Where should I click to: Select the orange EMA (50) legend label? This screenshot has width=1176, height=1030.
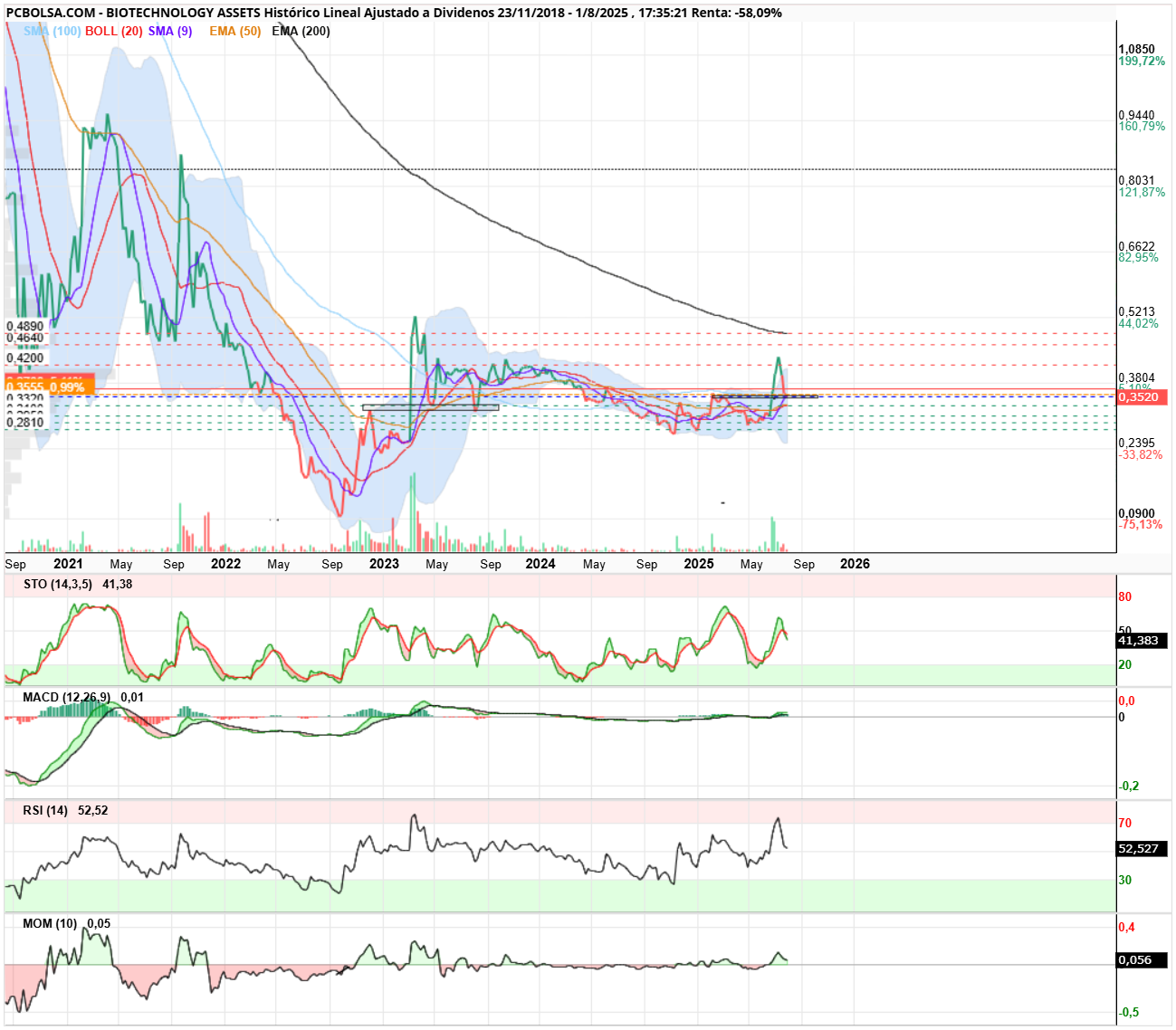235,31
